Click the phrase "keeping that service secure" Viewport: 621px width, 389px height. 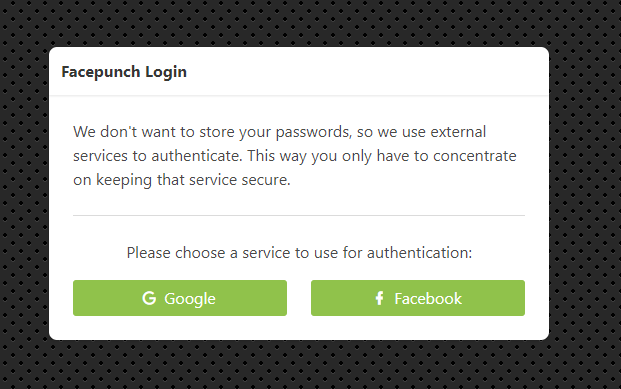coord(193,180)
